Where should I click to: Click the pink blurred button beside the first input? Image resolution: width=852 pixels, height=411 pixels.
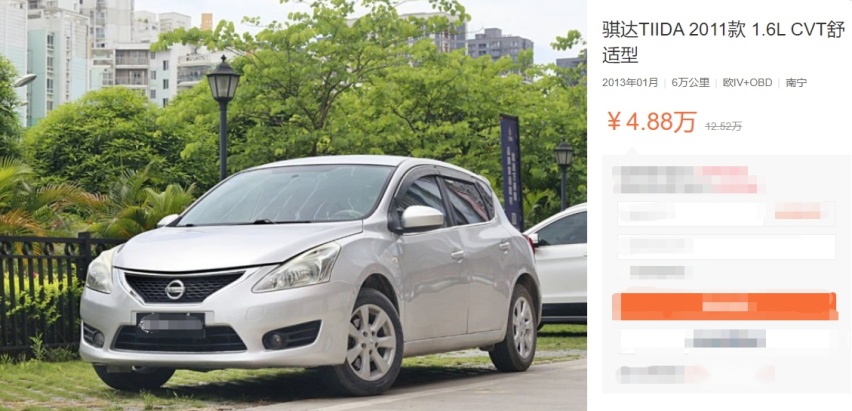tap(801, 211)
